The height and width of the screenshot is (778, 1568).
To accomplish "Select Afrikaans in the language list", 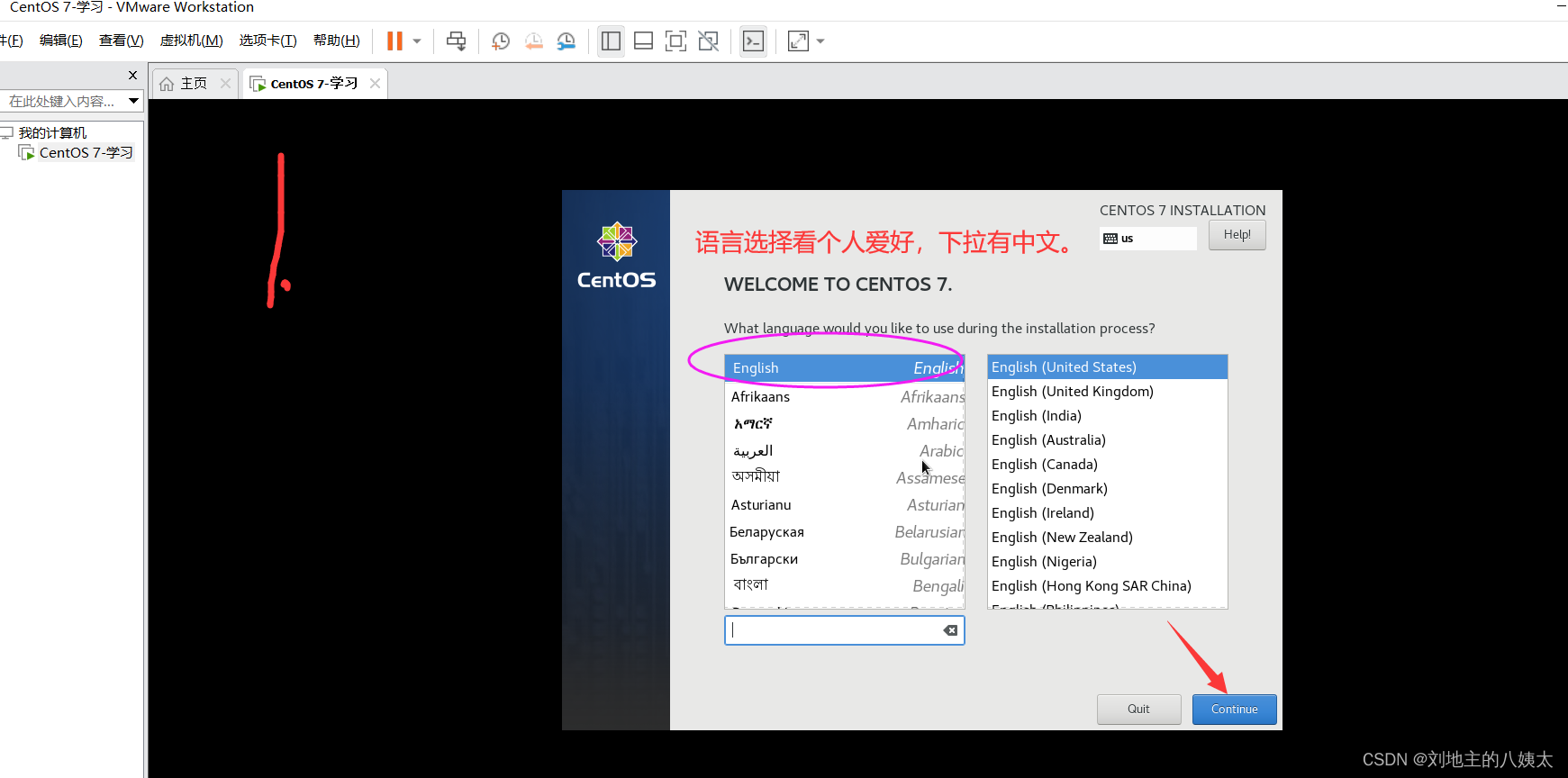I will 845,397.
